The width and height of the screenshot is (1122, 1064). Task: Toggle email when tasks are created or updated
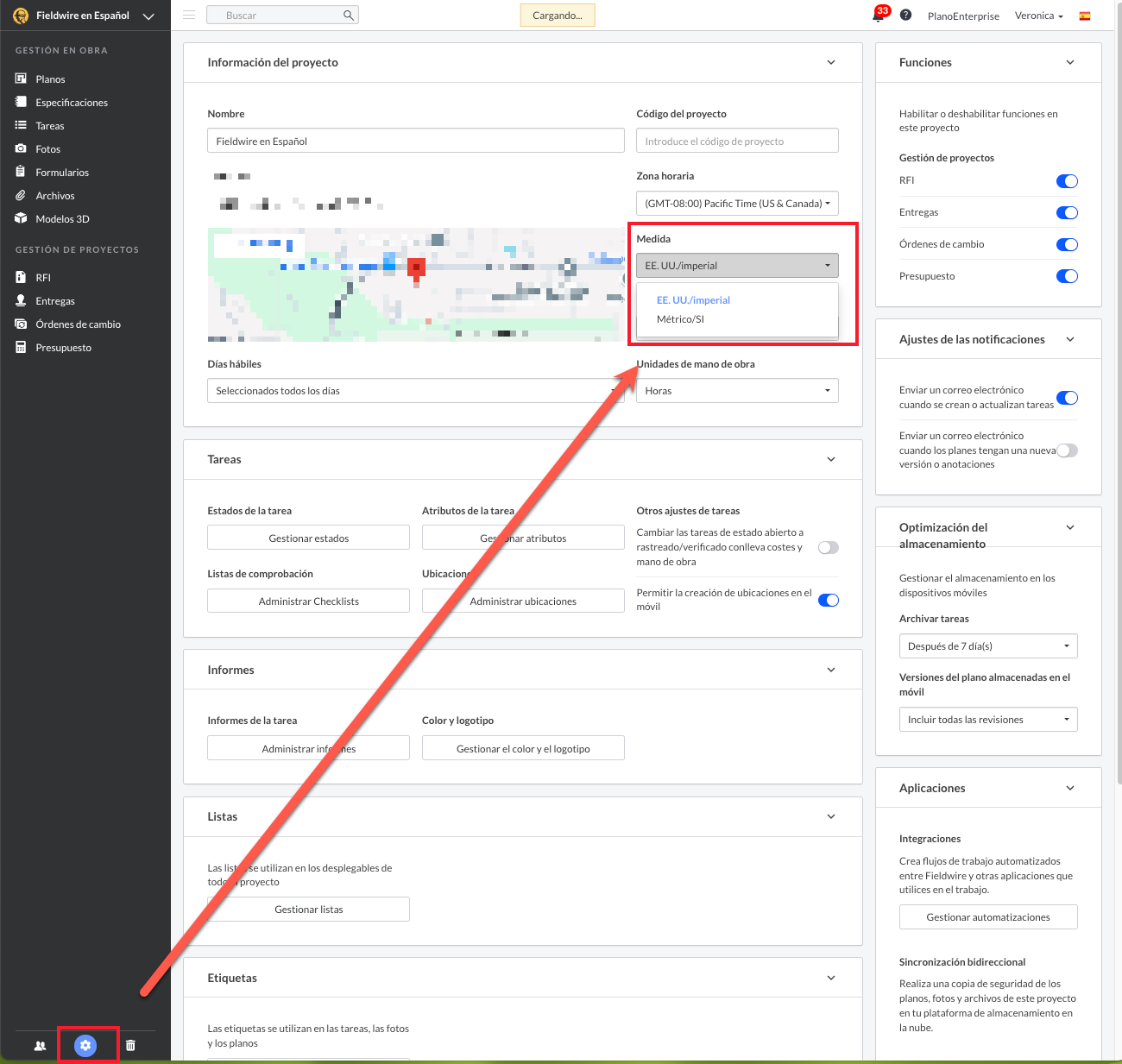coord(1067,398)
